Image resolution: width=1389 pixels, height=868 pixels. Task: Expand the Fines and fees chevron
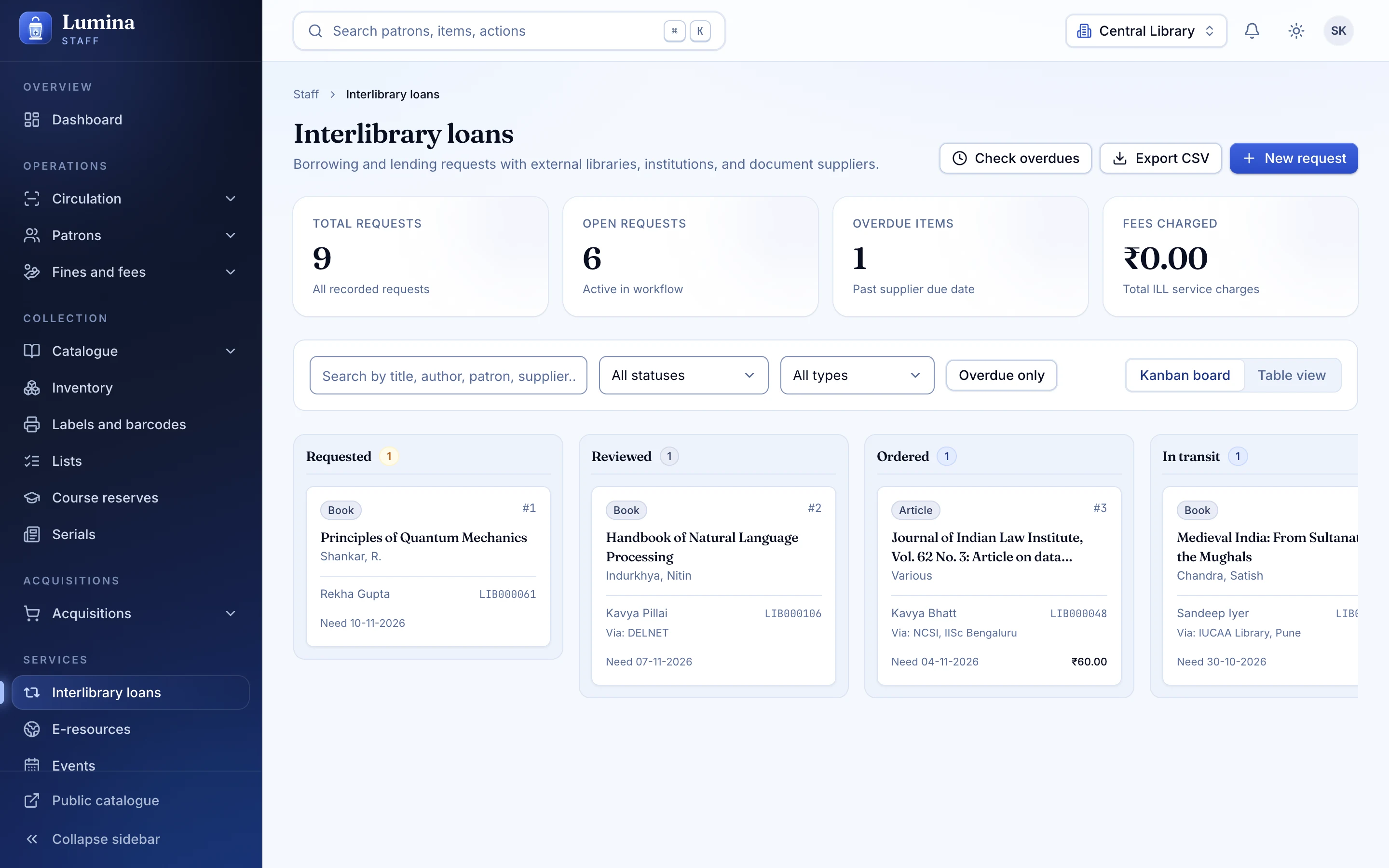point(231,272)
